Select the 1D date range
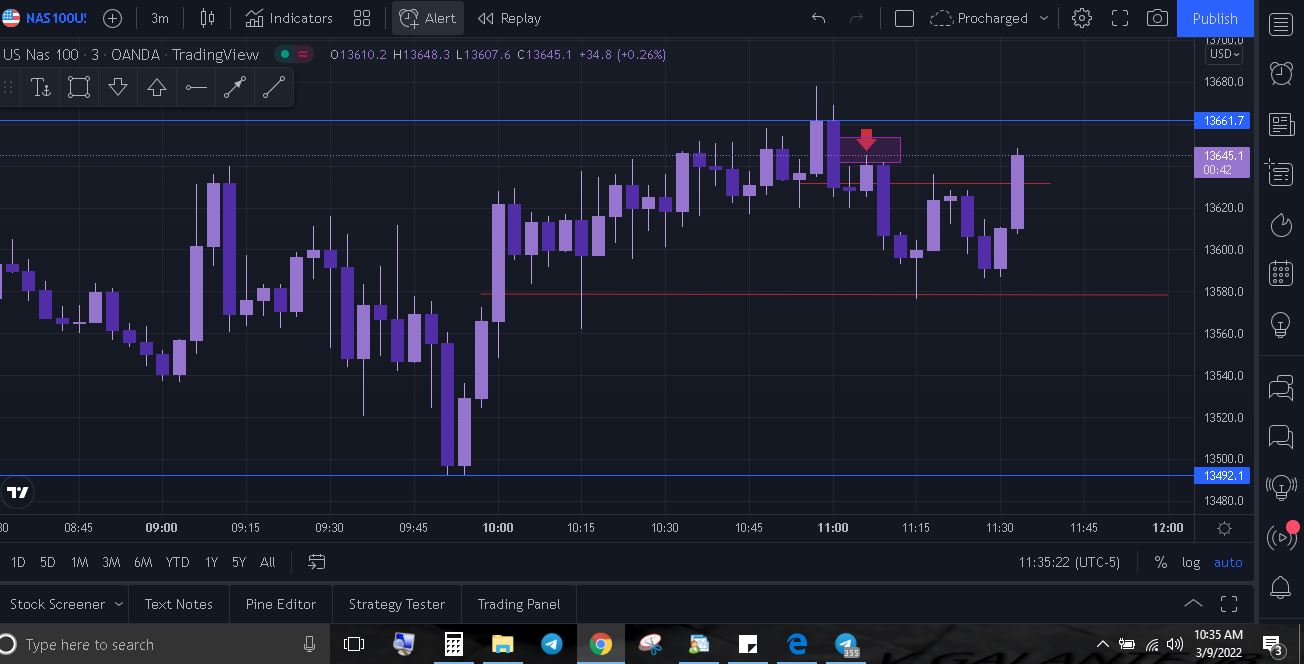 point(18,562)
